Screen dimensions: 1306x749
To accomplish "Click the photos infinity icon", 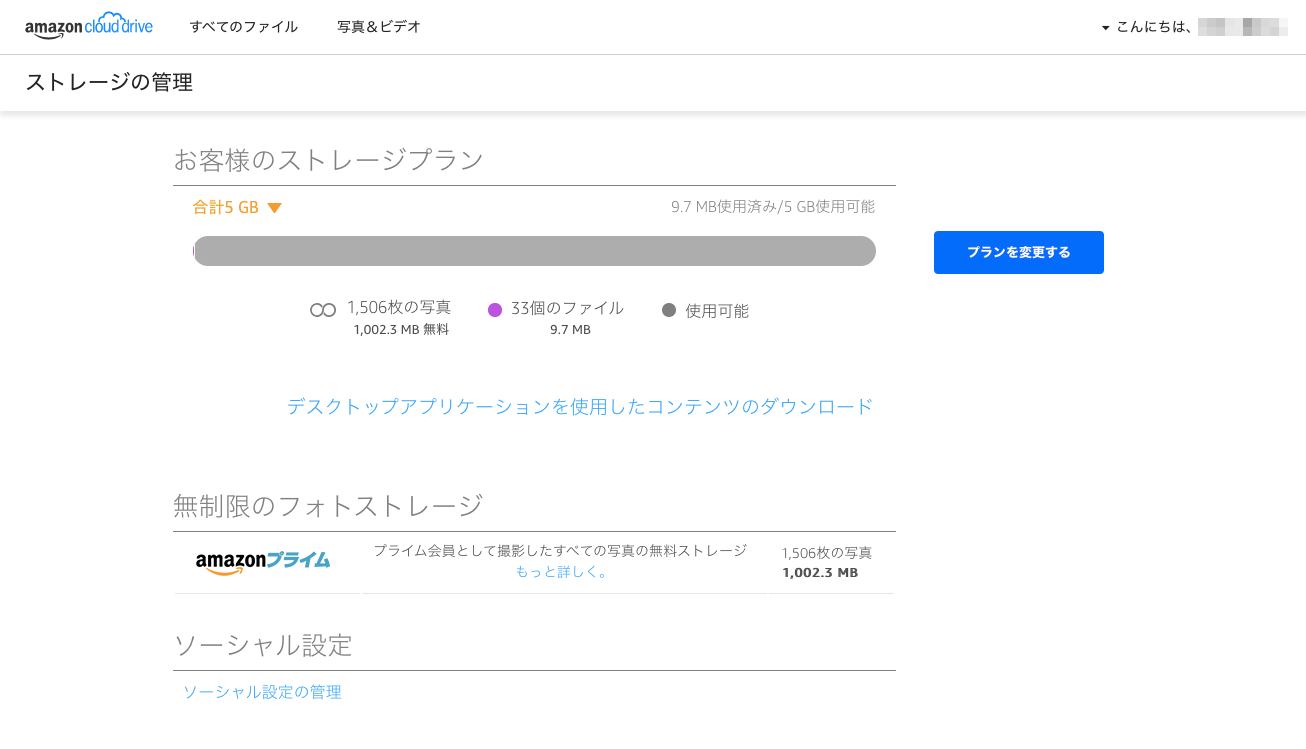I will (x=323, y=310).
